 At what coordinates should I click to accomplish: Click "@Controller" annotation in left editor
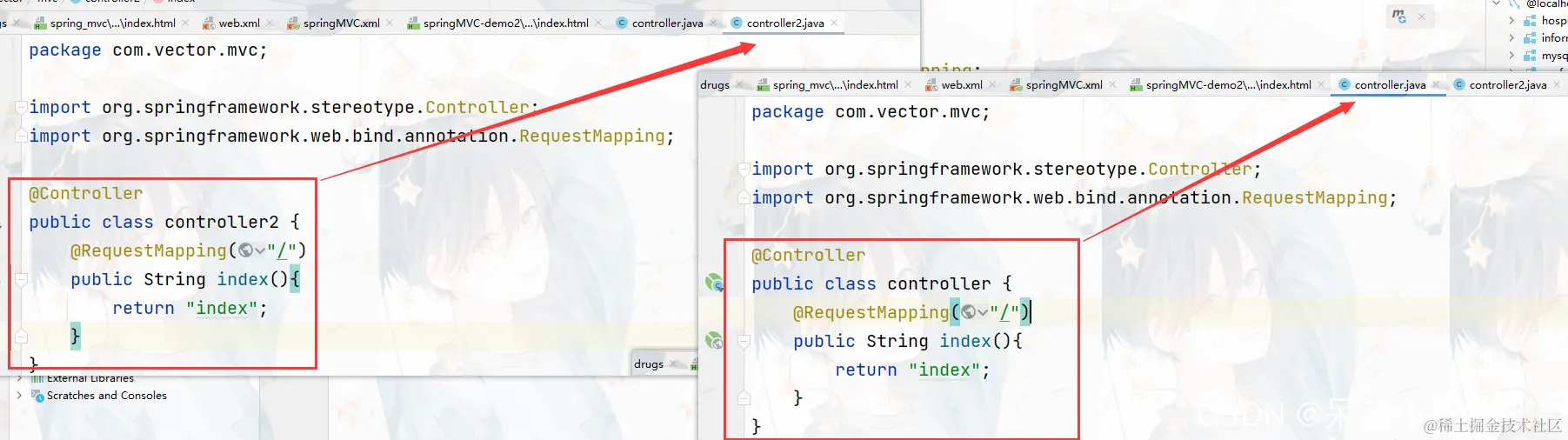(86, 193)
